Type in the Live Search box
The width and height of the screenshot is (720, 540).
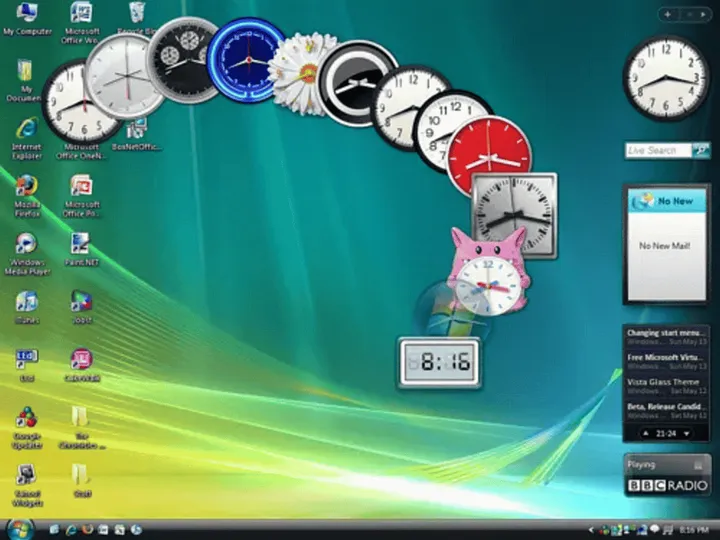click(x=658, y=150)
